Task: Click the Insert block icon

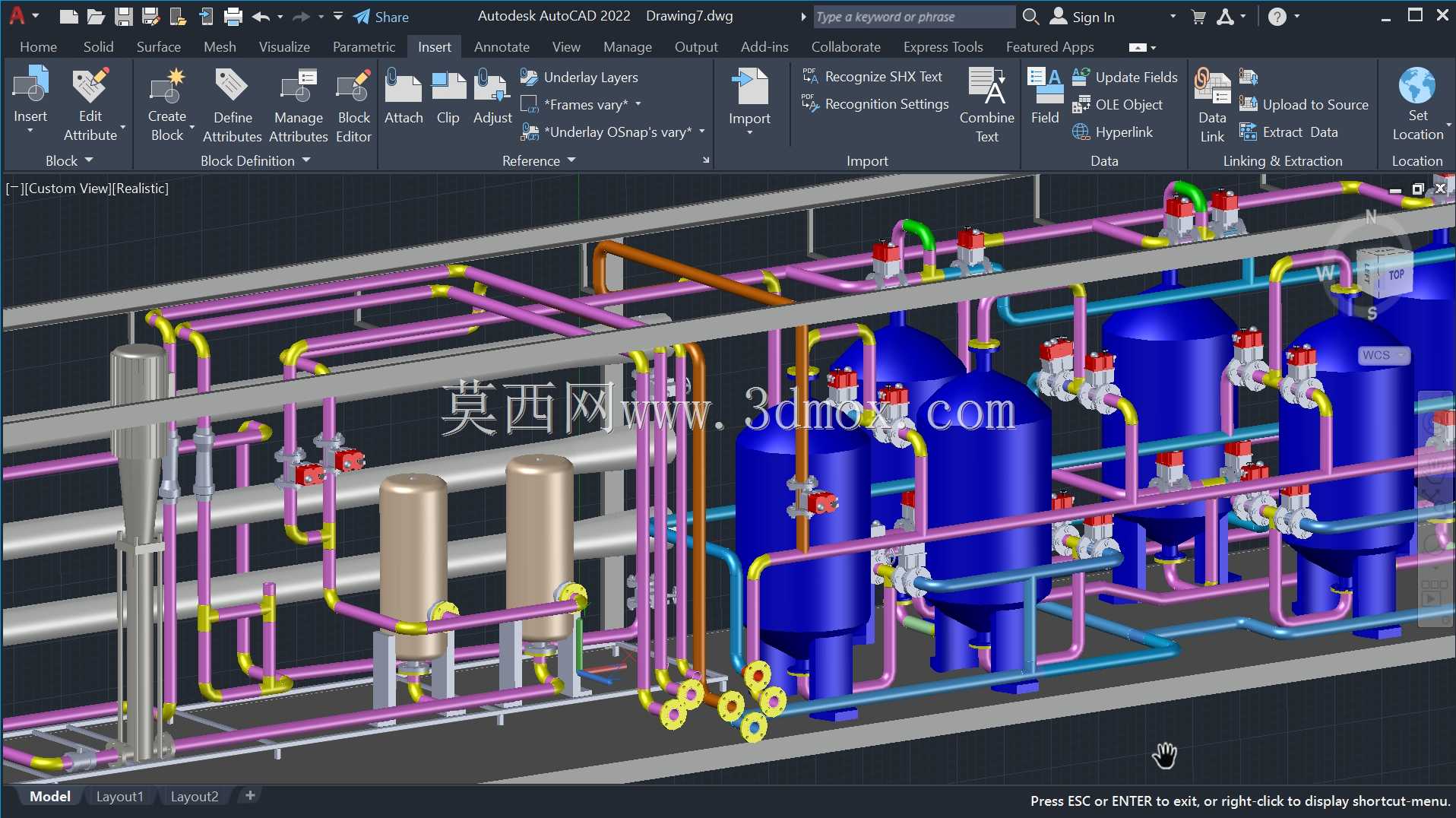Action: pos(30,84)
